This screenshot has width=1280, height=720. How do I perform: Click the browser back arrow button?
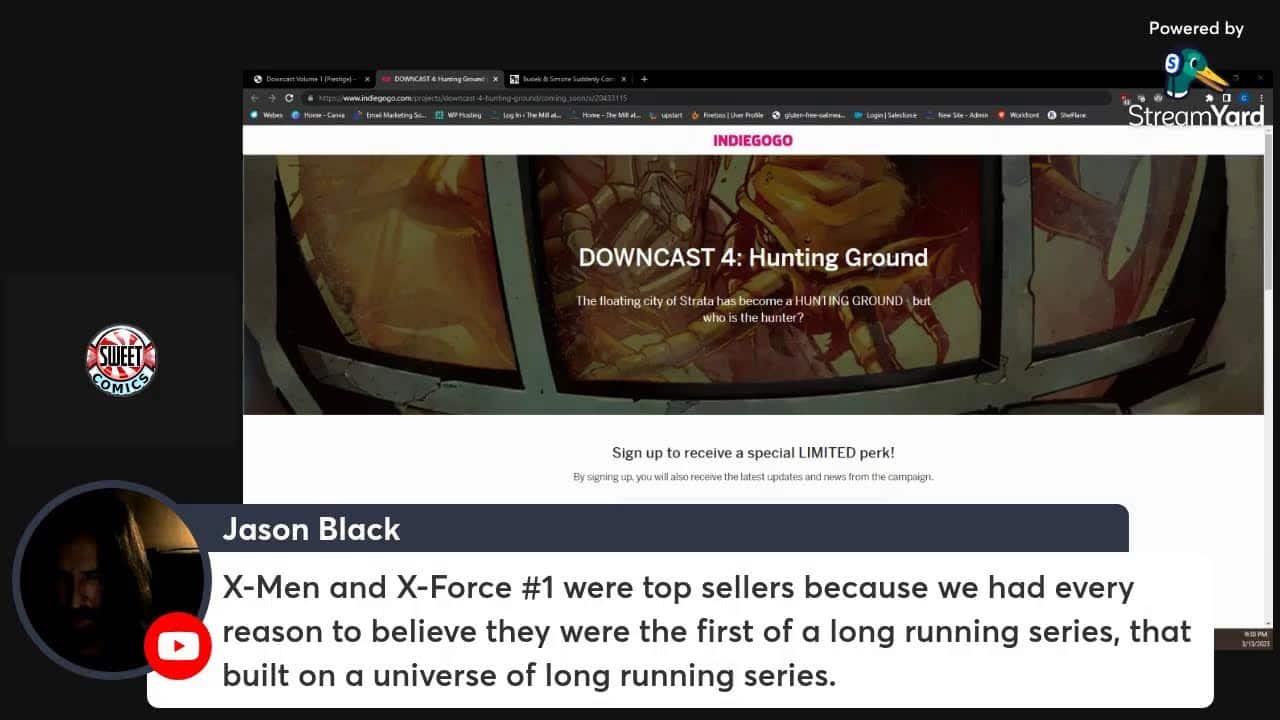[x=254, y=98]
